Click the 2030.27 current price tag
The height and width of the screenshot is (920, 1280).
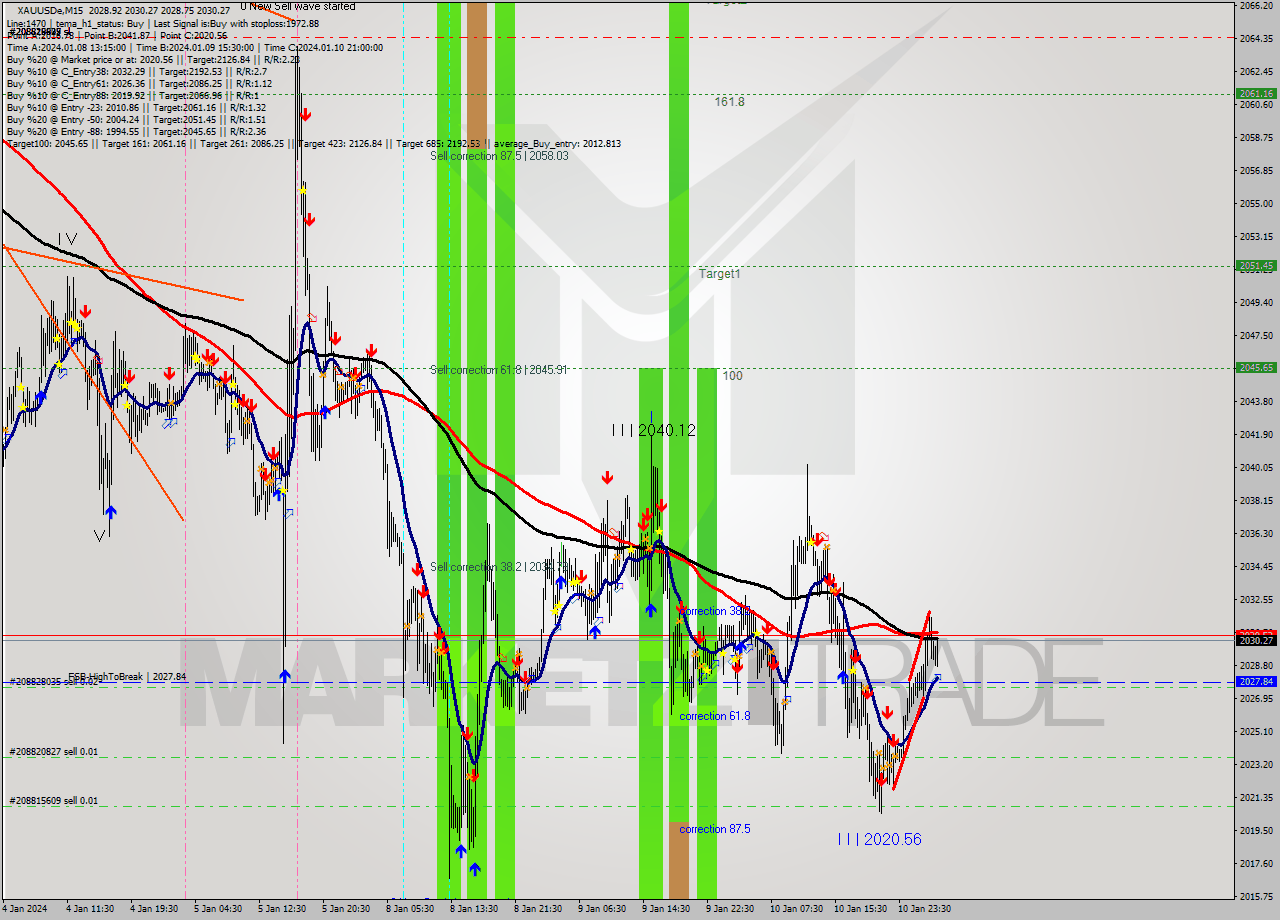point(1255,641)
